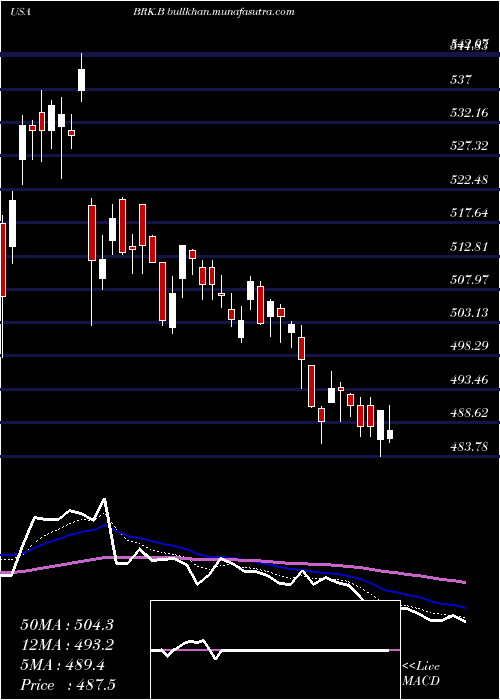Viewport: 500px width, 700px height.
Task: Select the 532.16 price level label
Action: (470, 112)
